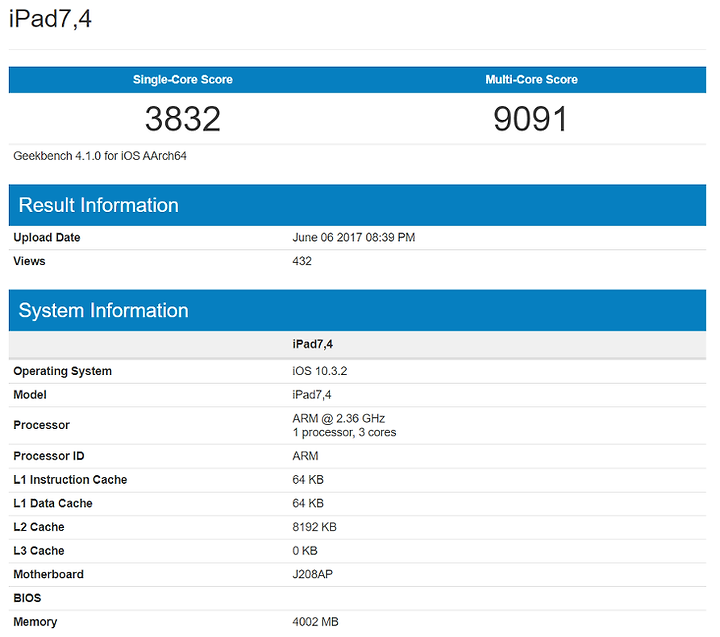Select the 4002 MB memory value
Viewport: 720px width, 637px height.
315,622
